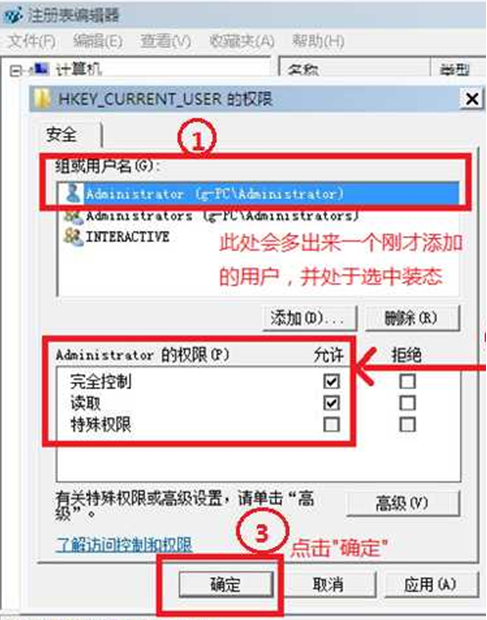Switch to the 安全 tab

(62, 134)
